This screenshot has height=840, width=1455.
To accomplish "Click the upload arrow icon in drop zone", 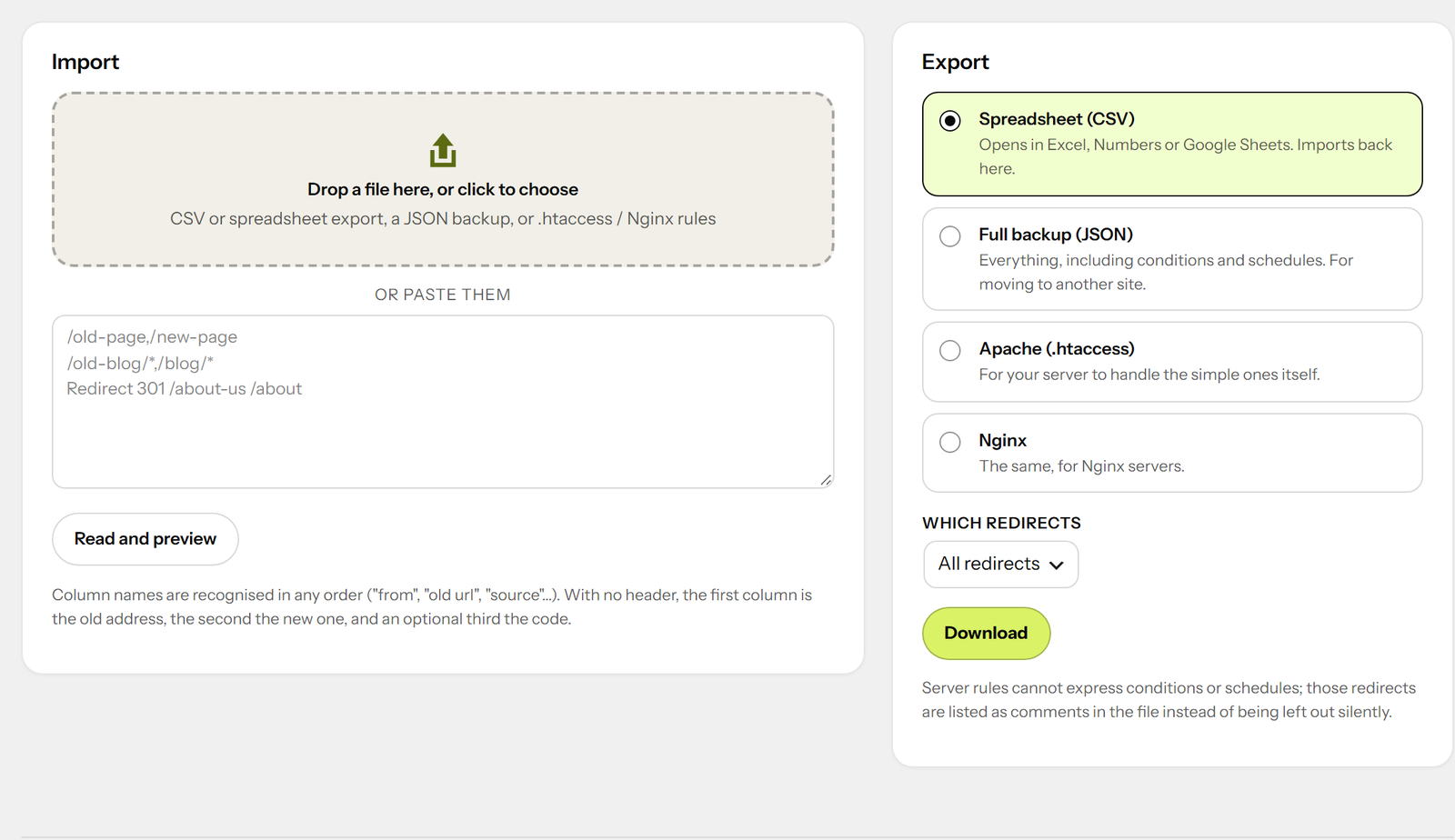I will [443, 151].
